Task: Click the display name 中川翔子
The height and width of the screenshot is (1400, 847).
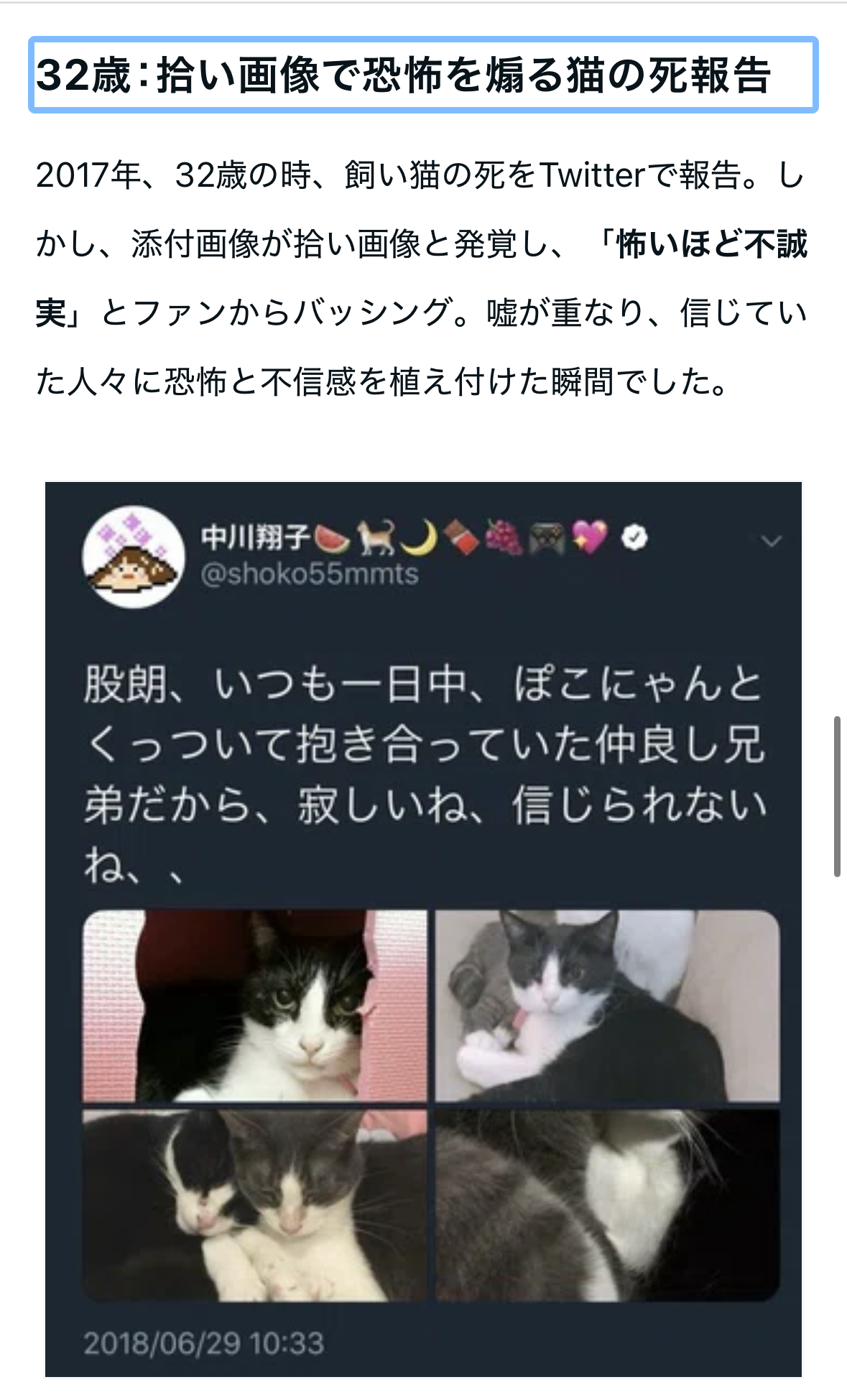Action: pos(255,537)
